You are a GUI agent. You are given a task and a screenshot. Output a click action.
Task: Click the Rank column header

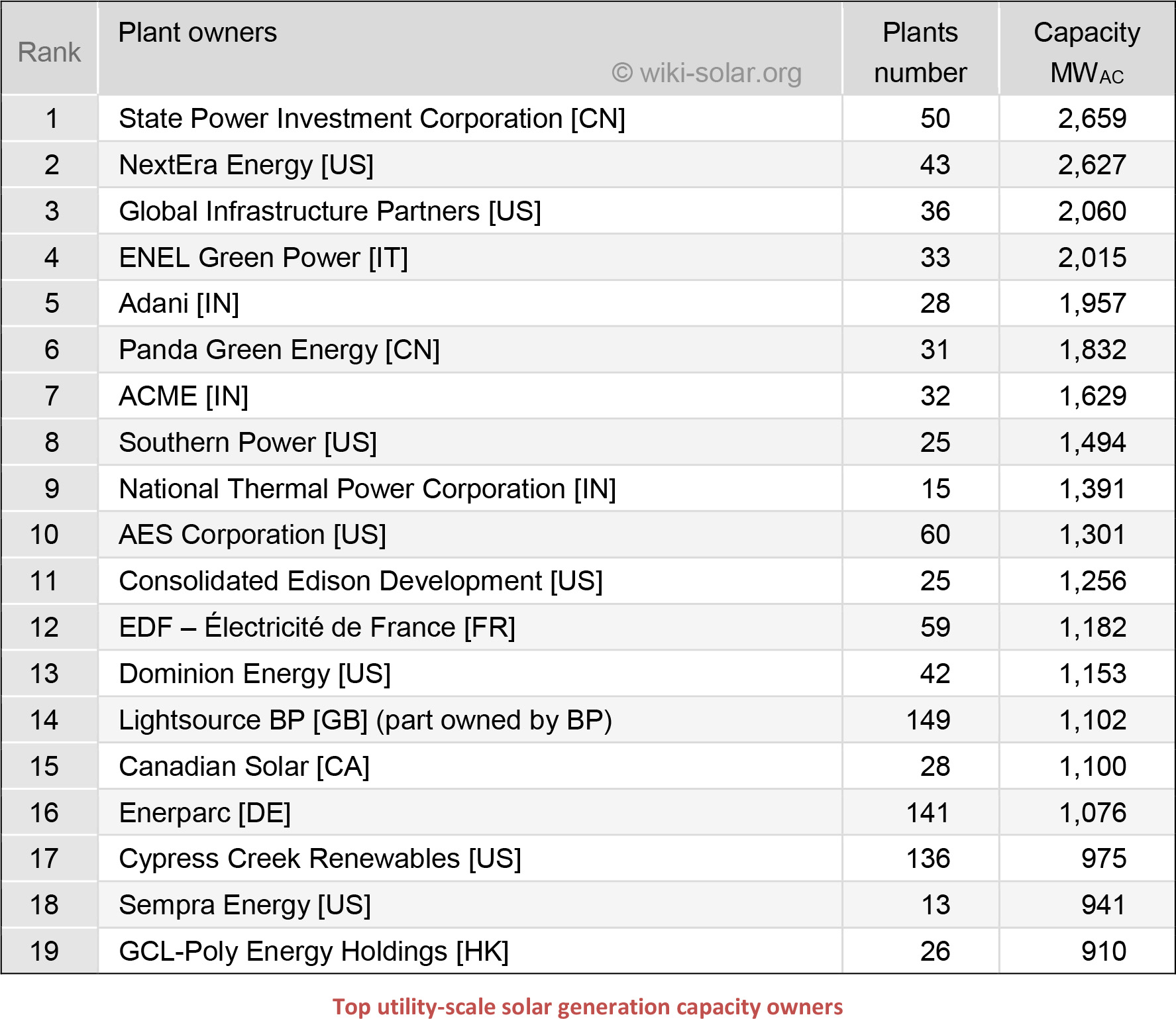[x=49, y=52]
